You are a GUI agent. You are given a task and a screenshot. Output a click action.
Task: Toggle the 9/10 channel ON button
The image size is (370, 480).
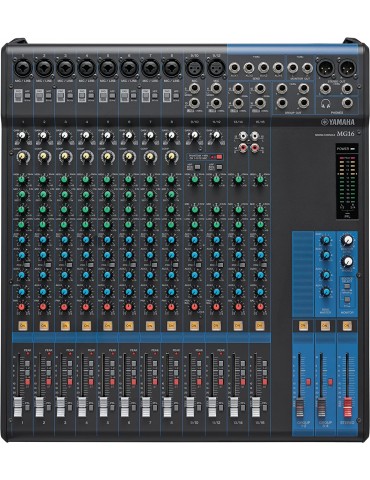194,325
